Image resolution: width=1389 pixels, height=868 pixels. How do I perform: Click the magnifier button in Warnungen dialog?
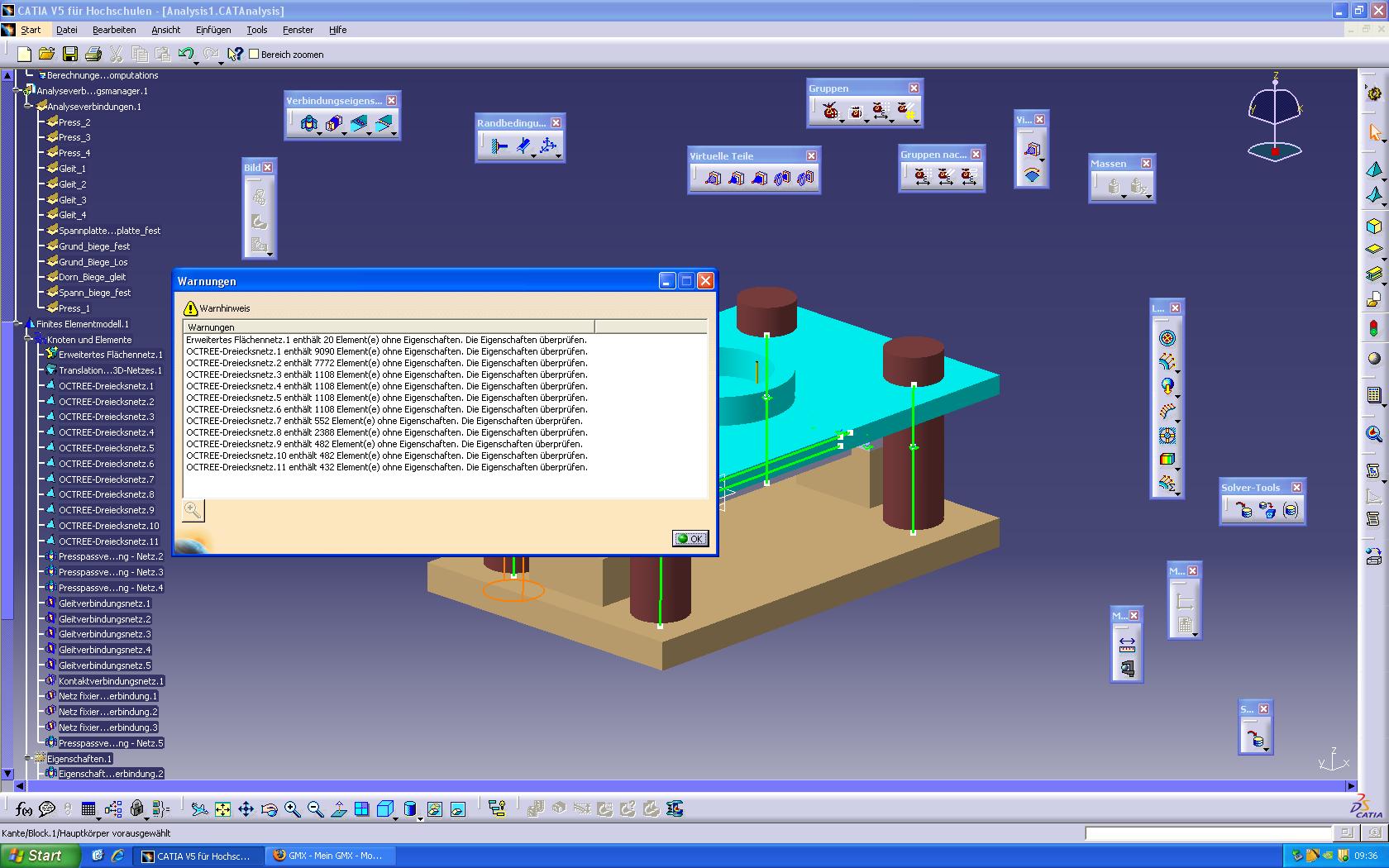[193, 510]
